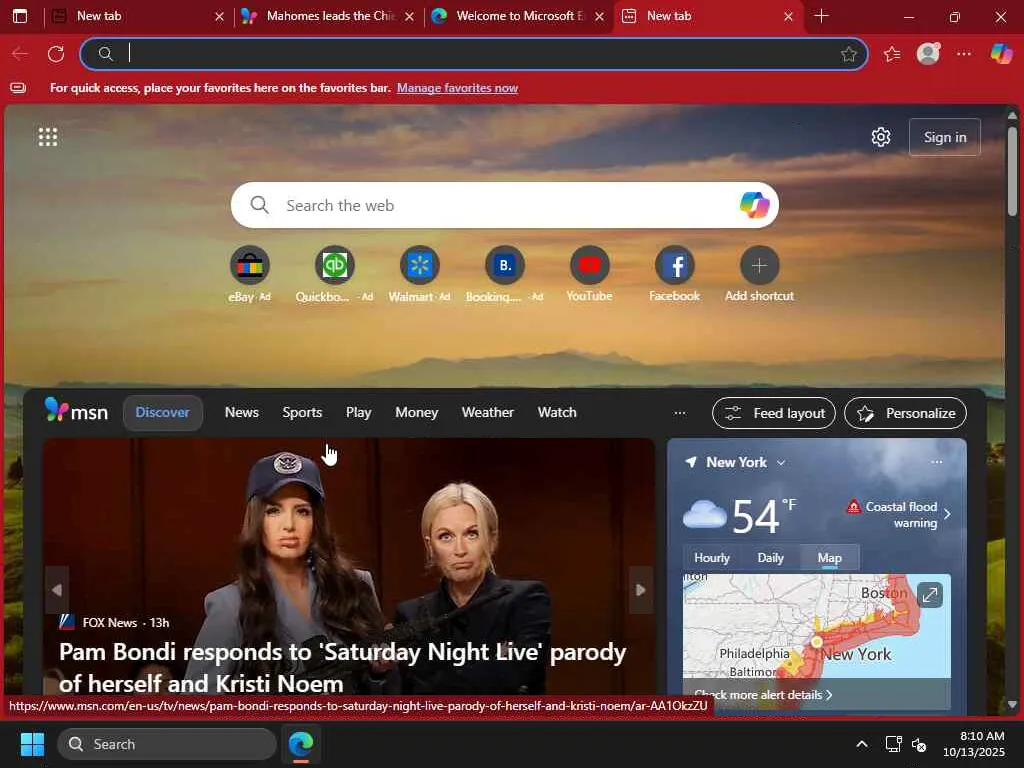
Task: Switch weather card to Hourly
Action: (x=712, y=558)
